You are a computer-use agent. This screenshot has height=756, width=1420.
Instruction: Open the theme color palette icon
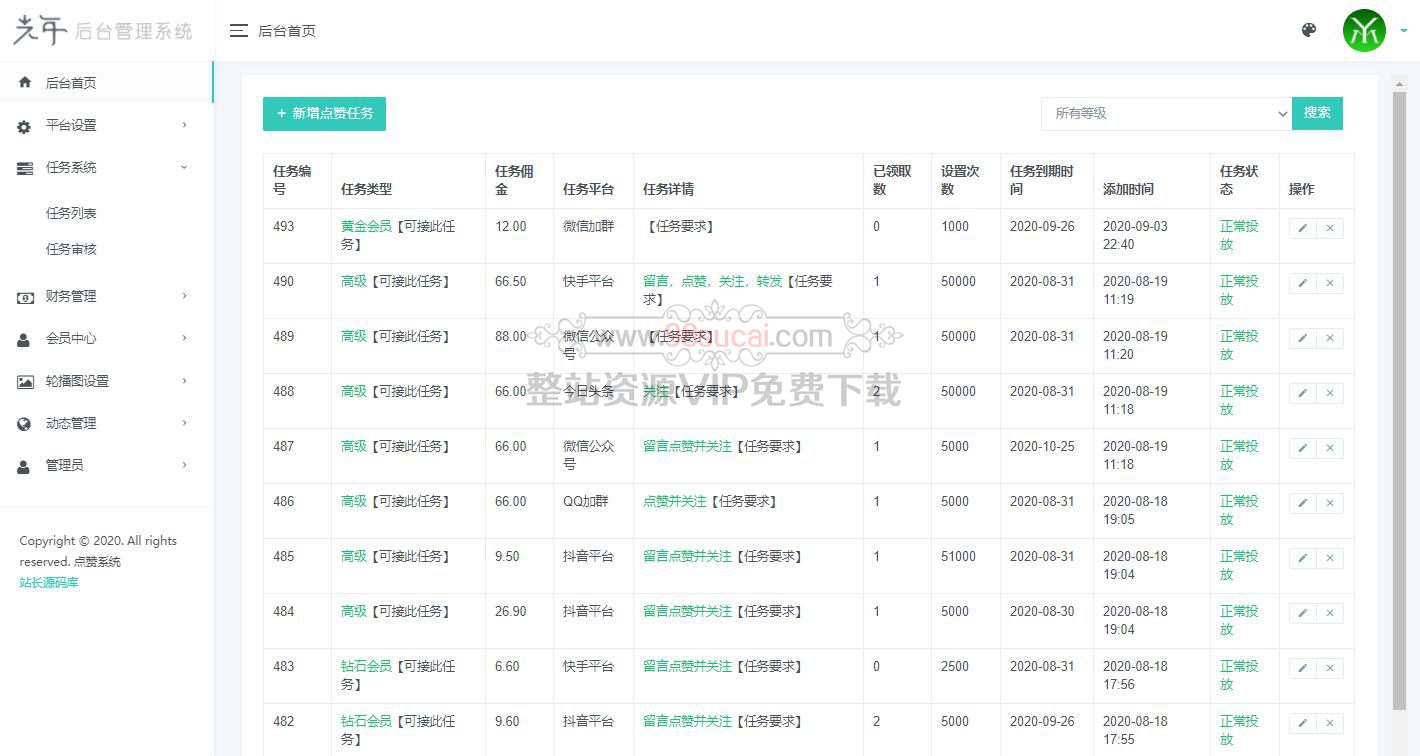click(1308, 30)
